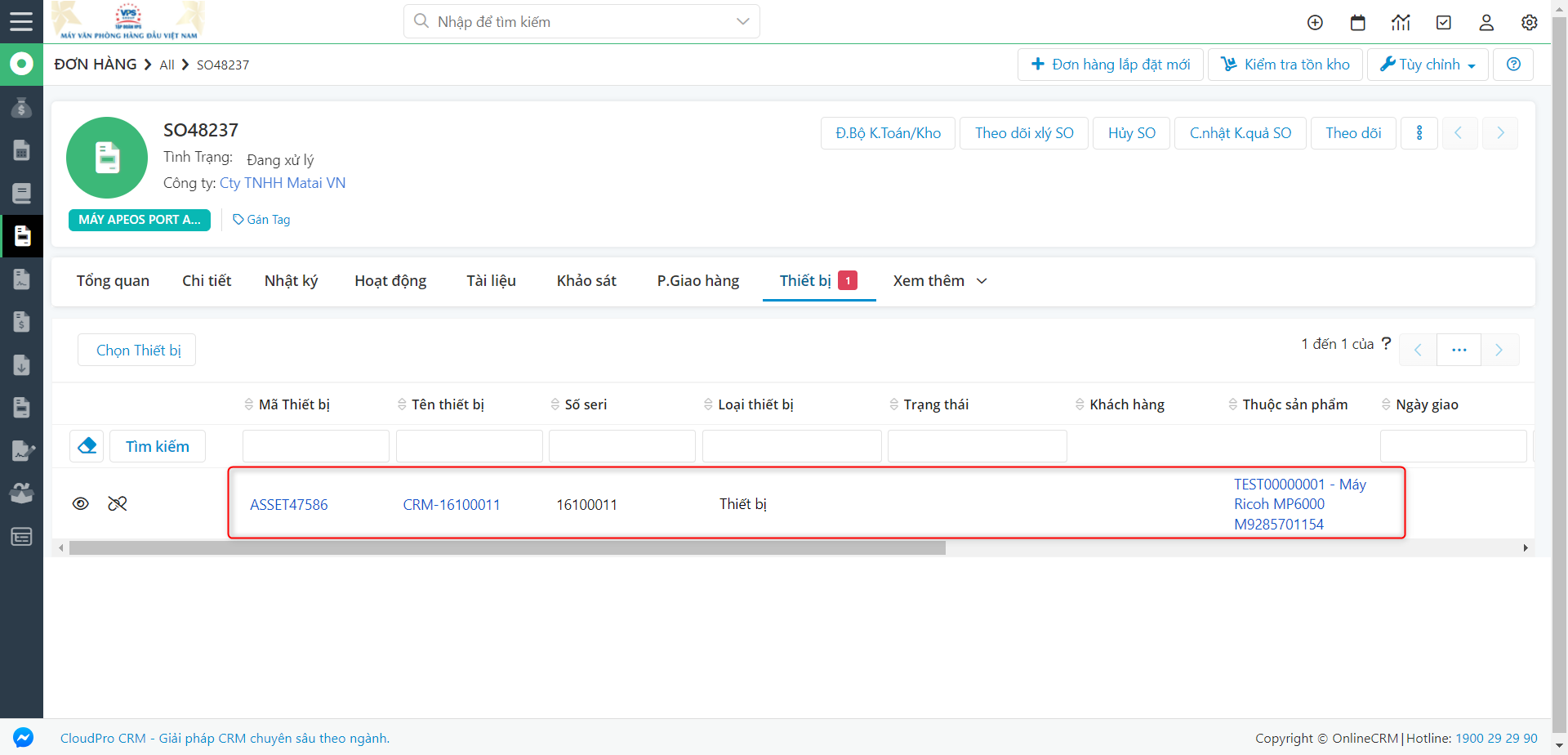
Task: Click the list page options ellipsis button
Action: coord(1459,350)
